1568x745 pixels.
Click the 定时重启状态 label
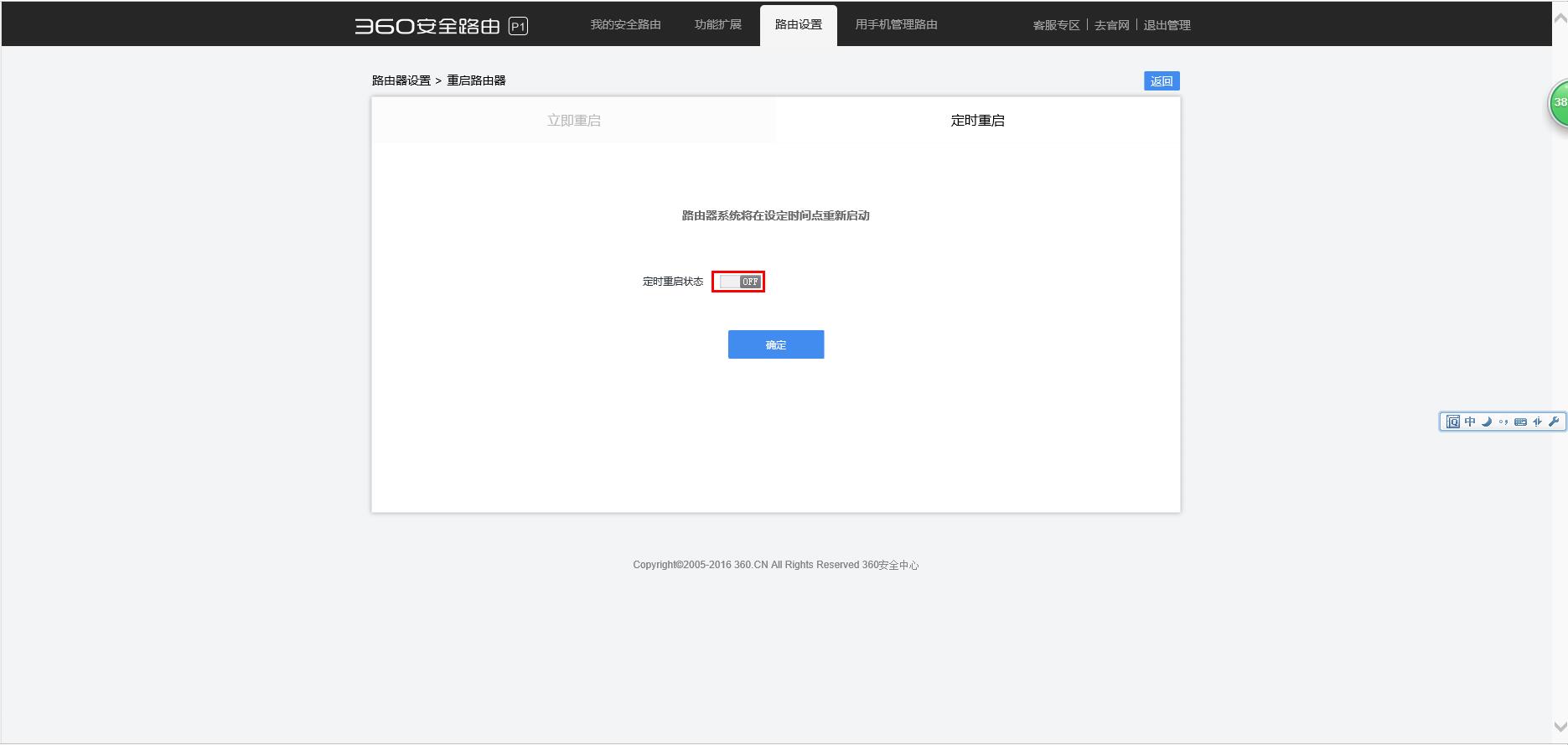tap(673, 282)
